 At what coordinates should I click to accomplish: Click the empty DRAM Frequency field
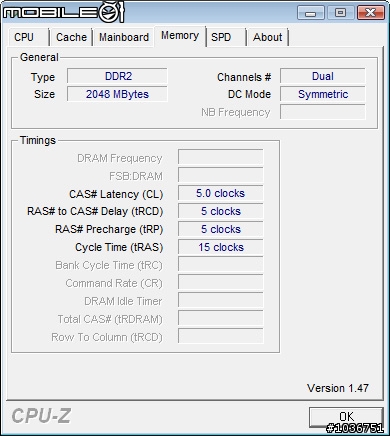[x=221, y=157]
